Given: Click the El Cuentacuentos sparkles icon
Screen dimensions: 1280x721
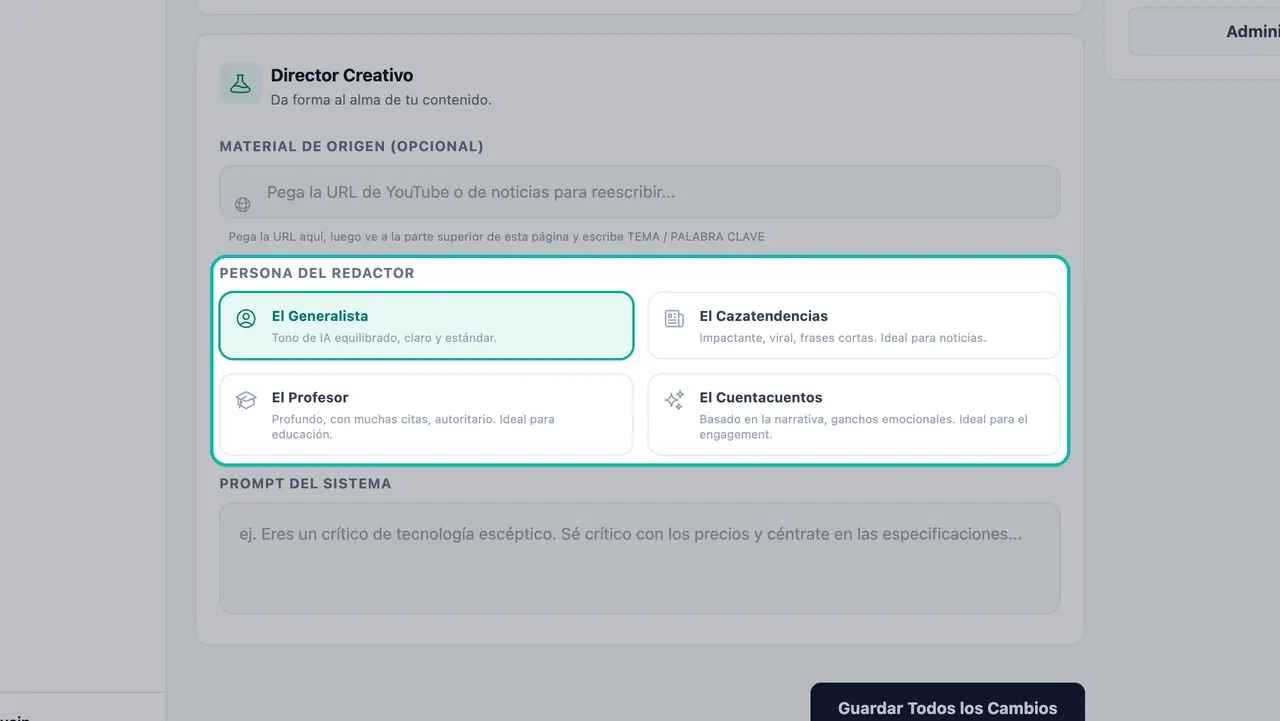Looking at the screenshot, I should pos(675,400).
